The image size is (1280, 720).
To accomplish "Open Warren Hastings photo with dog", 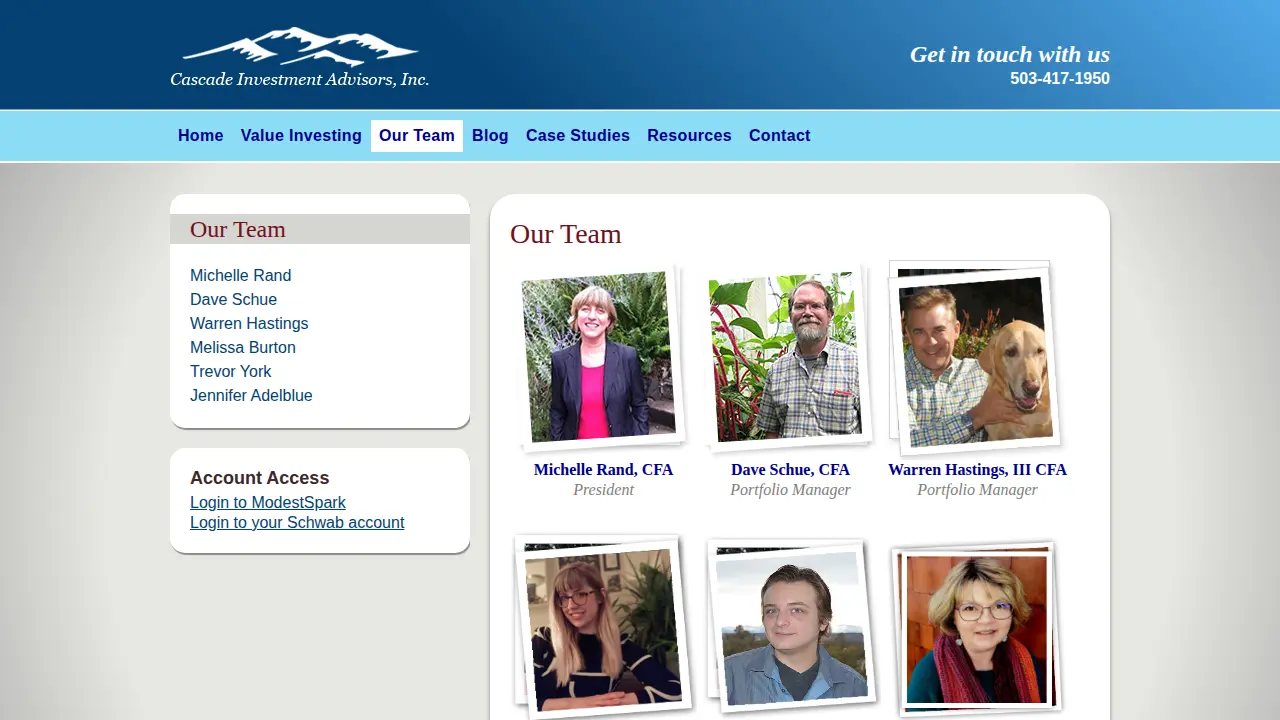I will coord(975,359).
